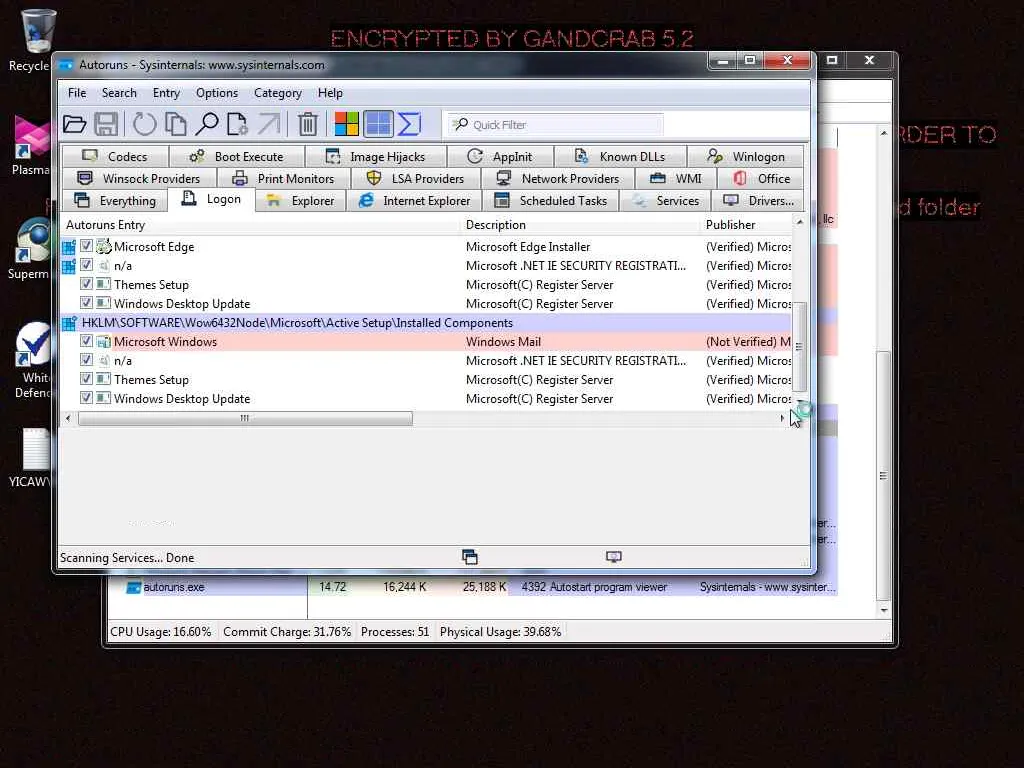Sort by the Publisher column header

[746, 225]
